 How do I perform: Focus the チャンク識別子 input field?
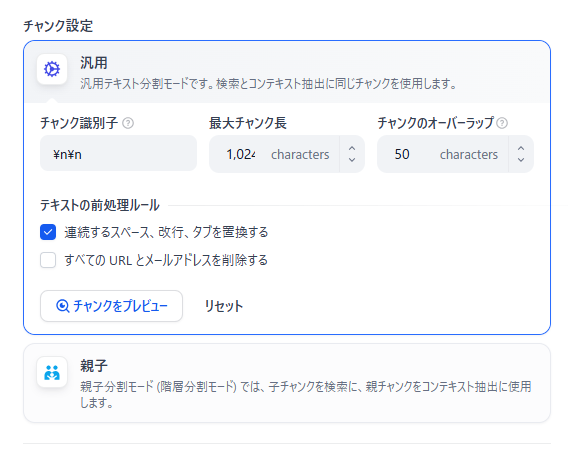pyautogui.click(x=118, y=153)
